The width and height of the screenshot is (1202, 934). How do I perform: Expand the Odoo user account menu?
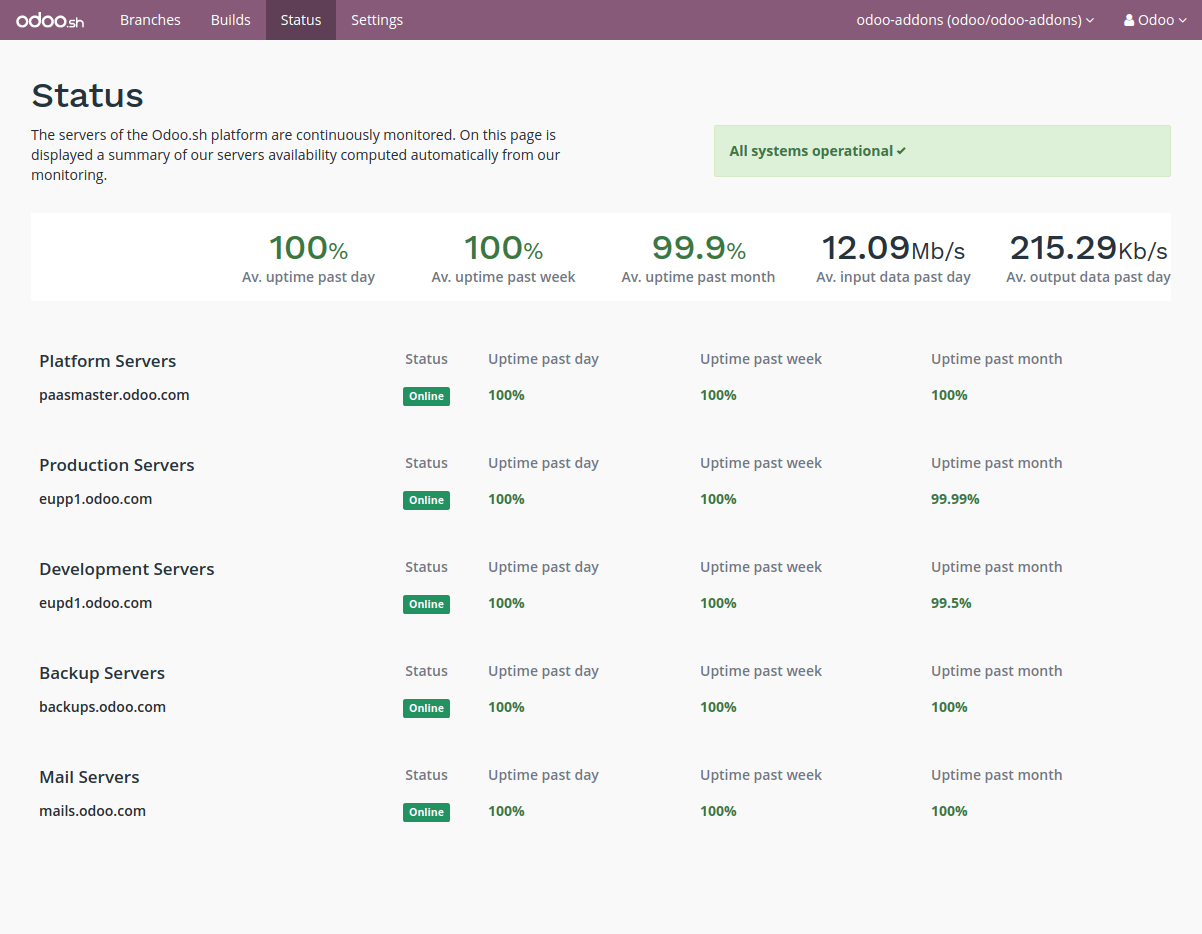[1156, 20]
